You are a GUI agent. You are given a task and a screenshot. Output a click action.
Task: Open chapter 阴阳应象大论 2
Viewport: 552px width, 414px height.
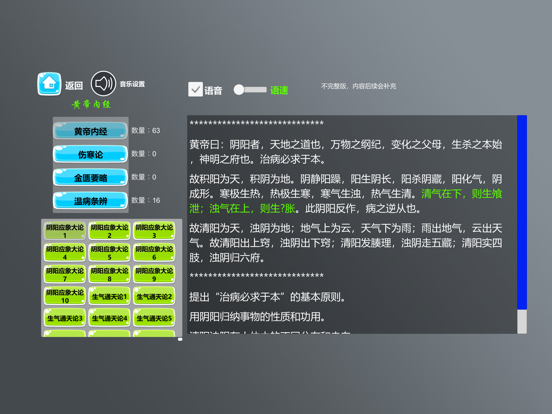pyautogui.click(x=109, y=231)
